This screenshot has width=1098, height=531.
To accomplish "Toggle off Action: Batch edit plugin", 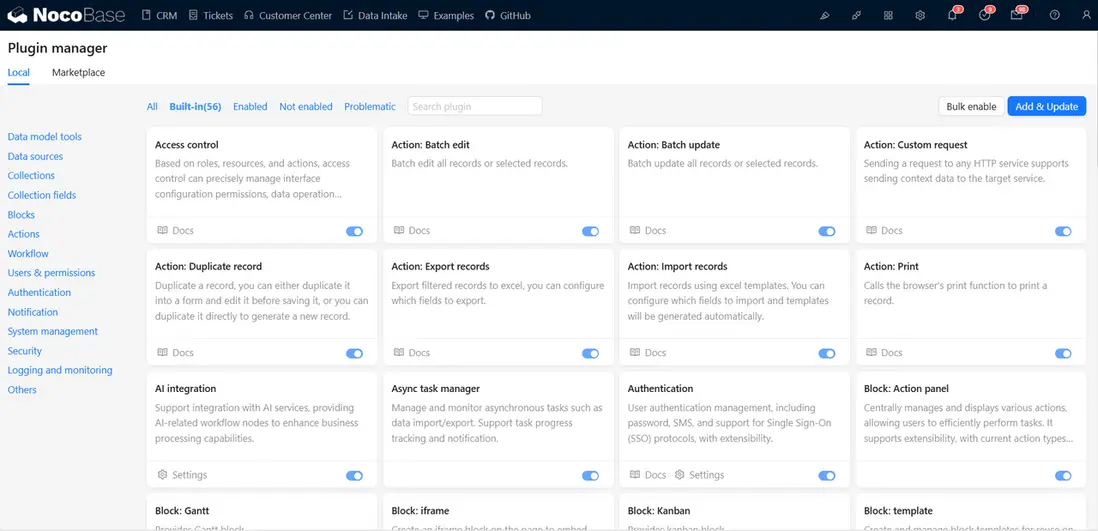I will (590, 231).
